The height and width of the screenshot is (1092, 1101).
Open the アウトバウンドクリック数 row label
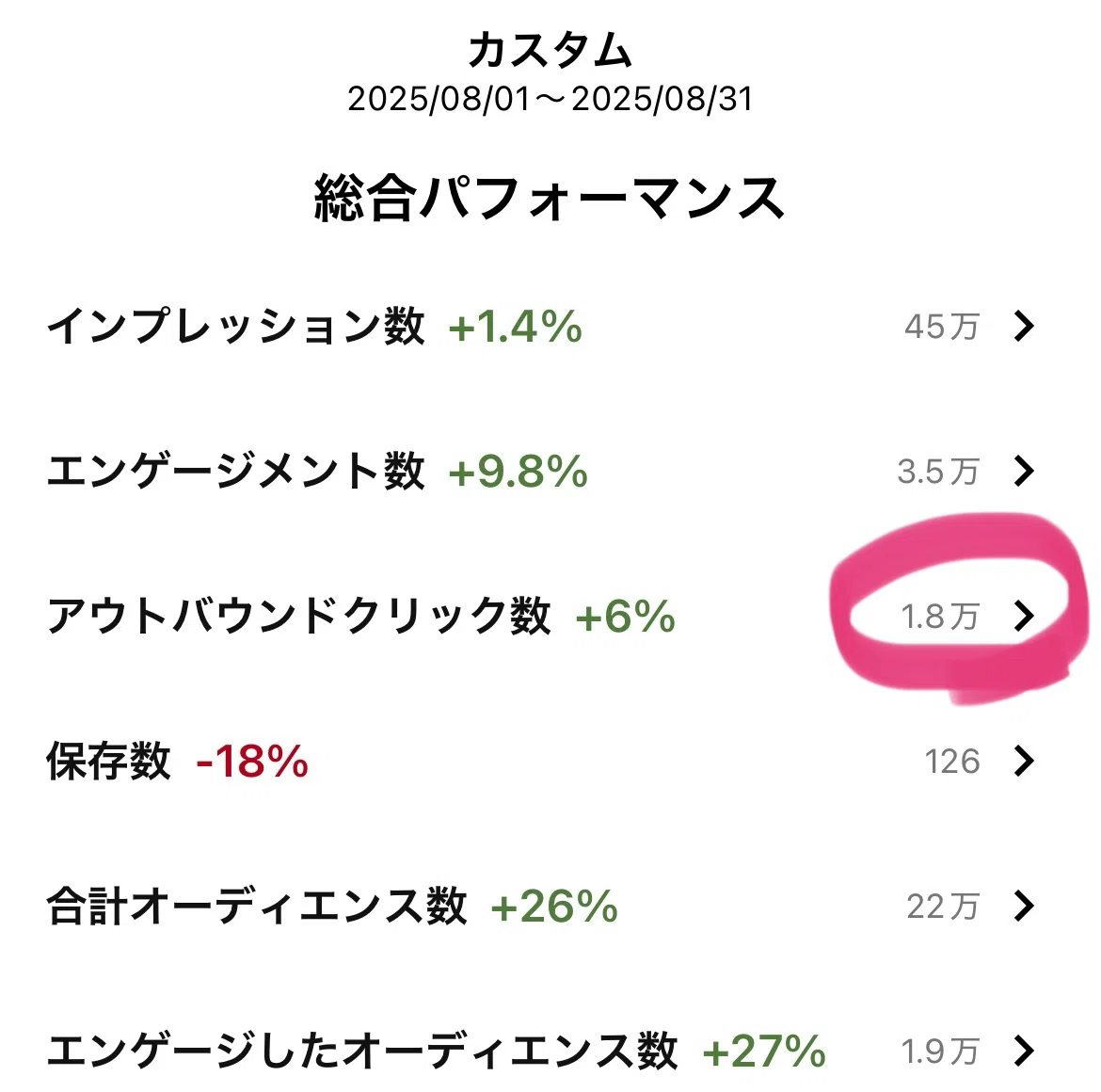click(299, 616)
